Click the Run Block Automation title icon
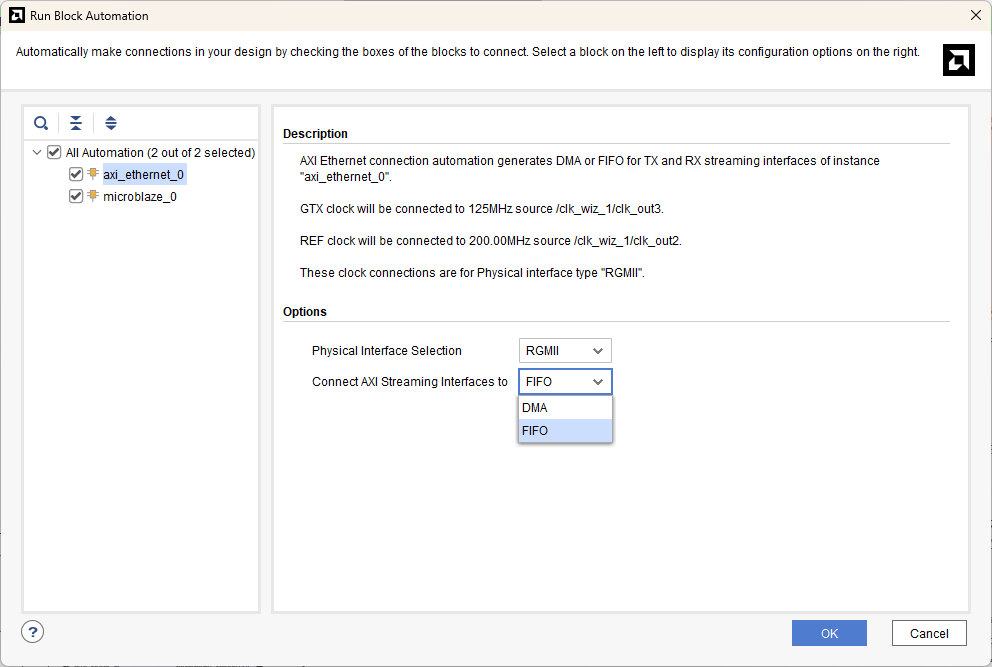Viewport: 992px width, 667px height. [x=17, y=15]
